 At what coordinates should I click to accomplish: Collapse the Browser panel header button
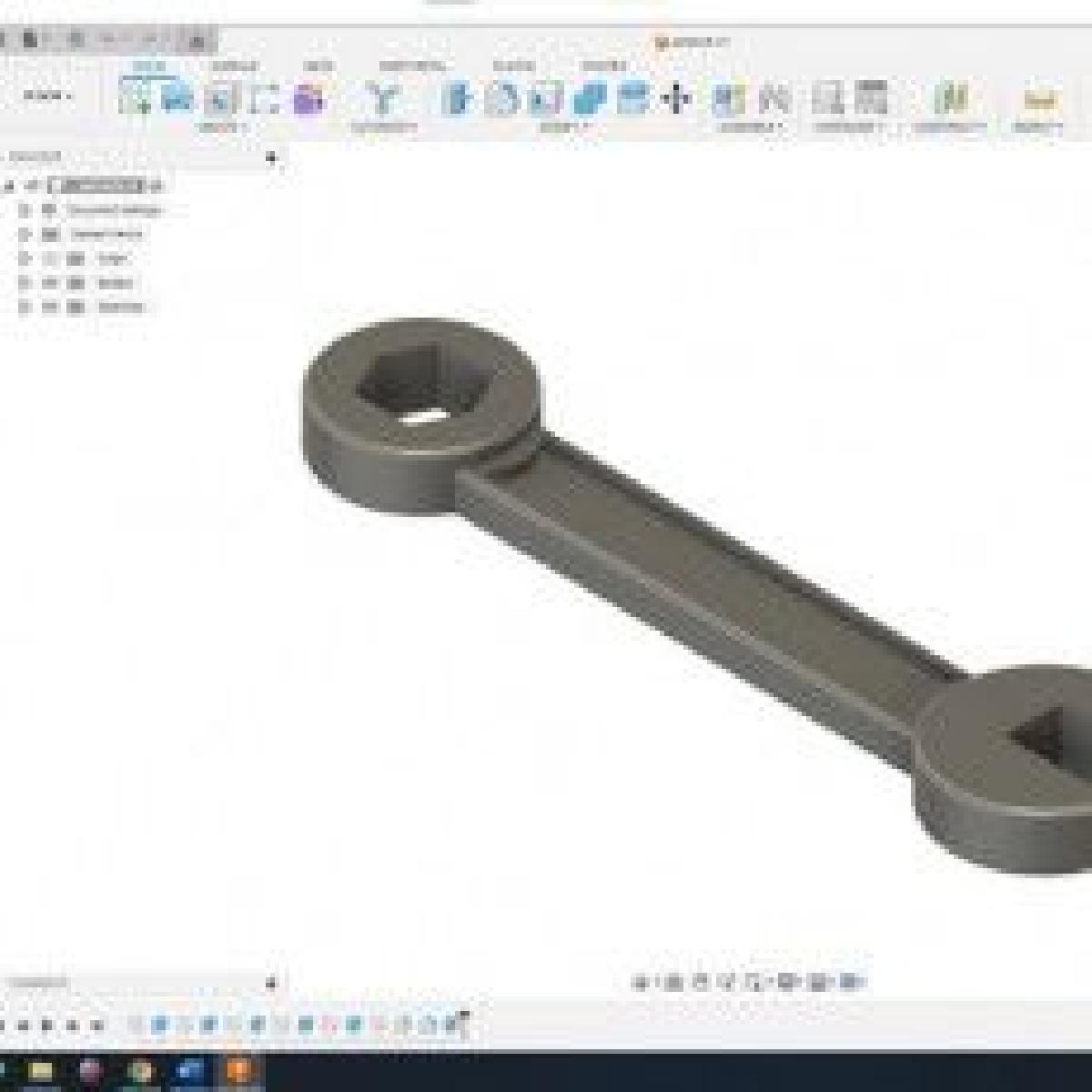click(x=270, y=158)
